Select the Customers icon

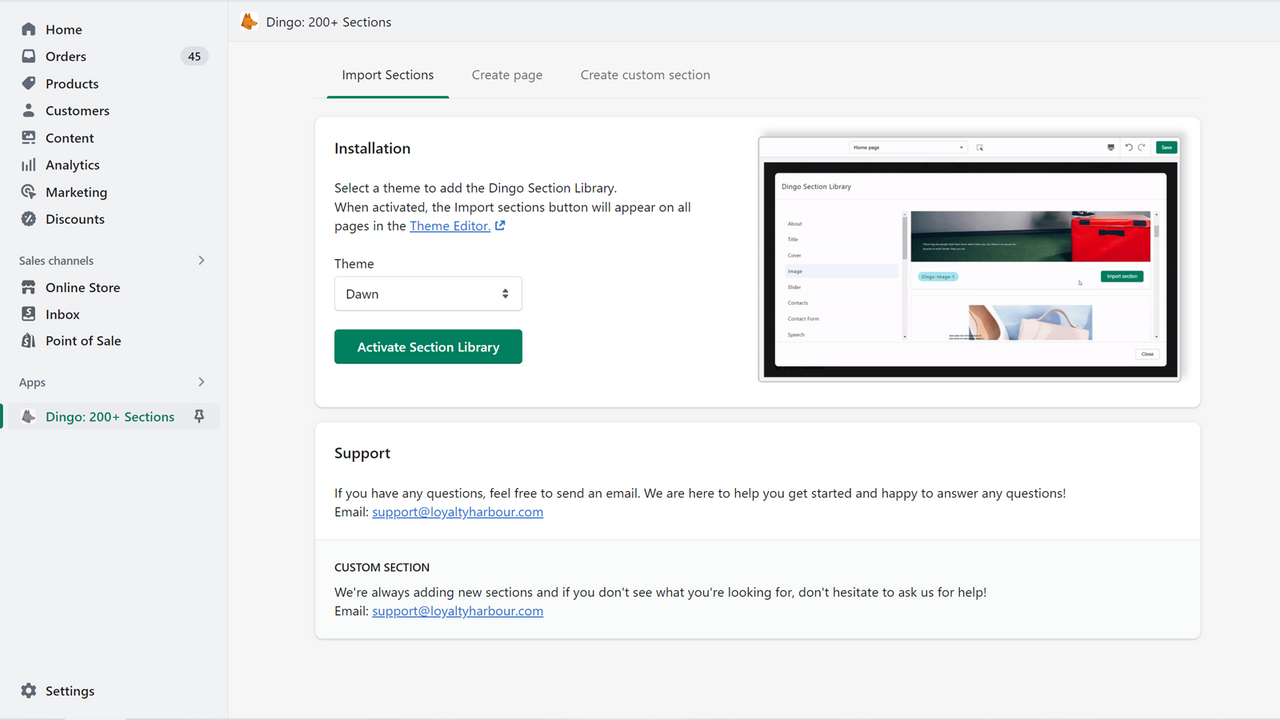click(x=28, y=110)
